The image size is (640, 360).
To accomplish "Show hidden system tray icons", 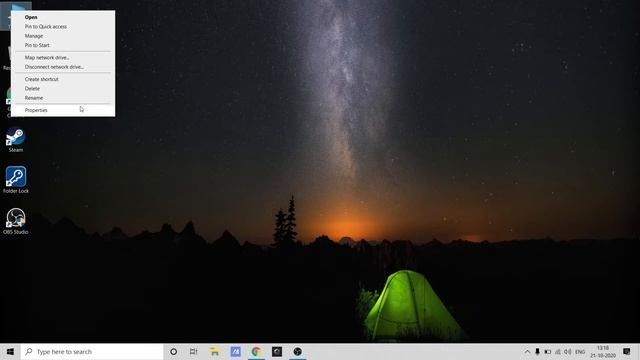I will (x=527, y=351).
